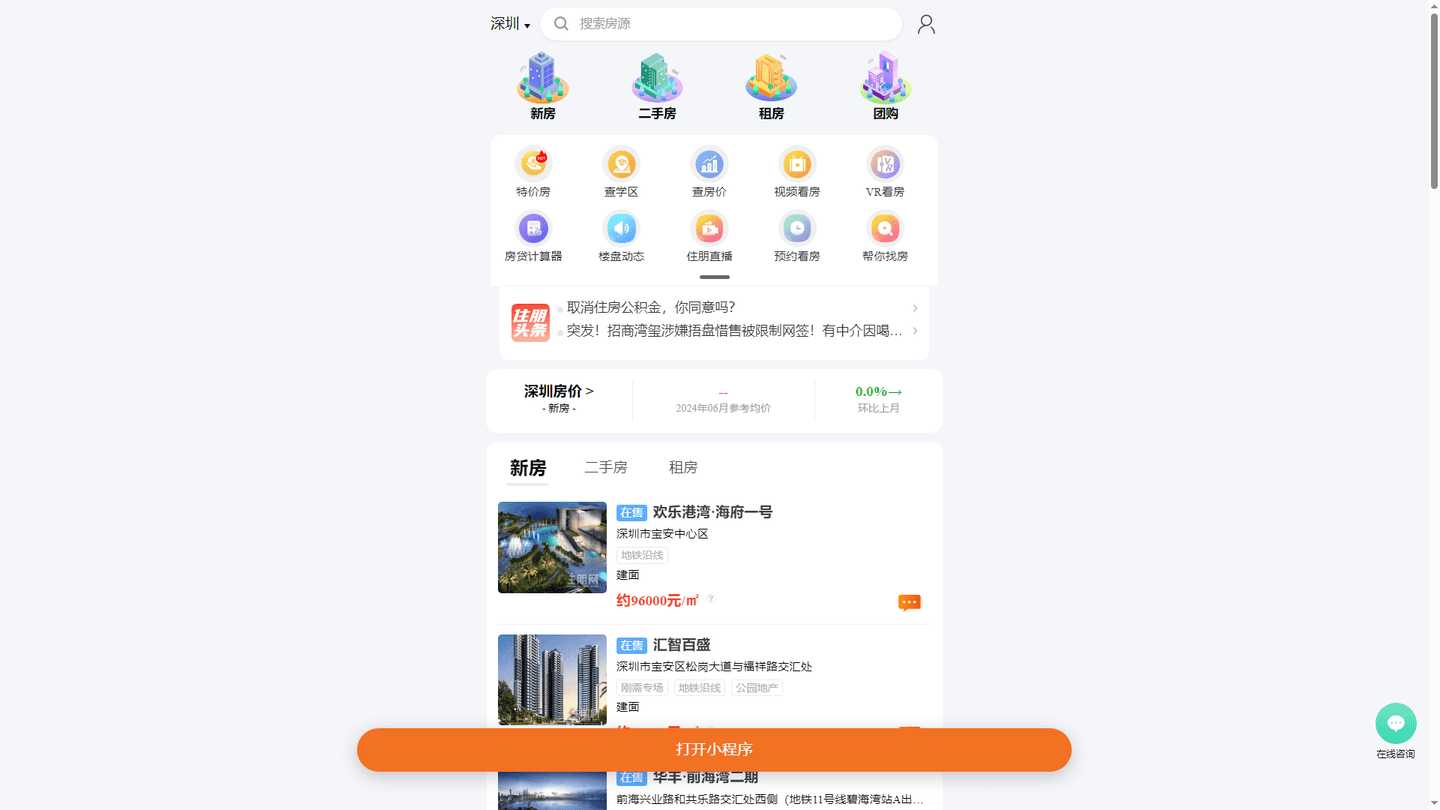Click price question-mark icon for 欢乐港湾·海府一号
This screenshot has height=810, width=1440.
click(711, 599)
